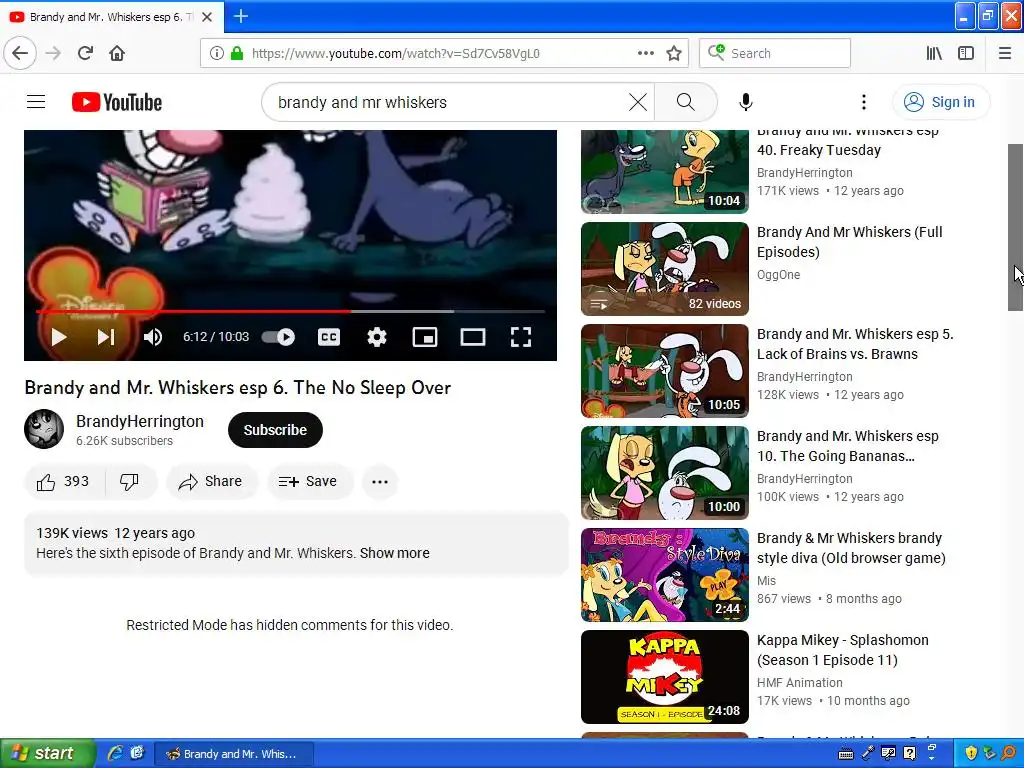Viewport: 1024px width, 768px height.
Task: Open the help question mark tray icon
Action: pyautogui.click(x=910, y=753)
